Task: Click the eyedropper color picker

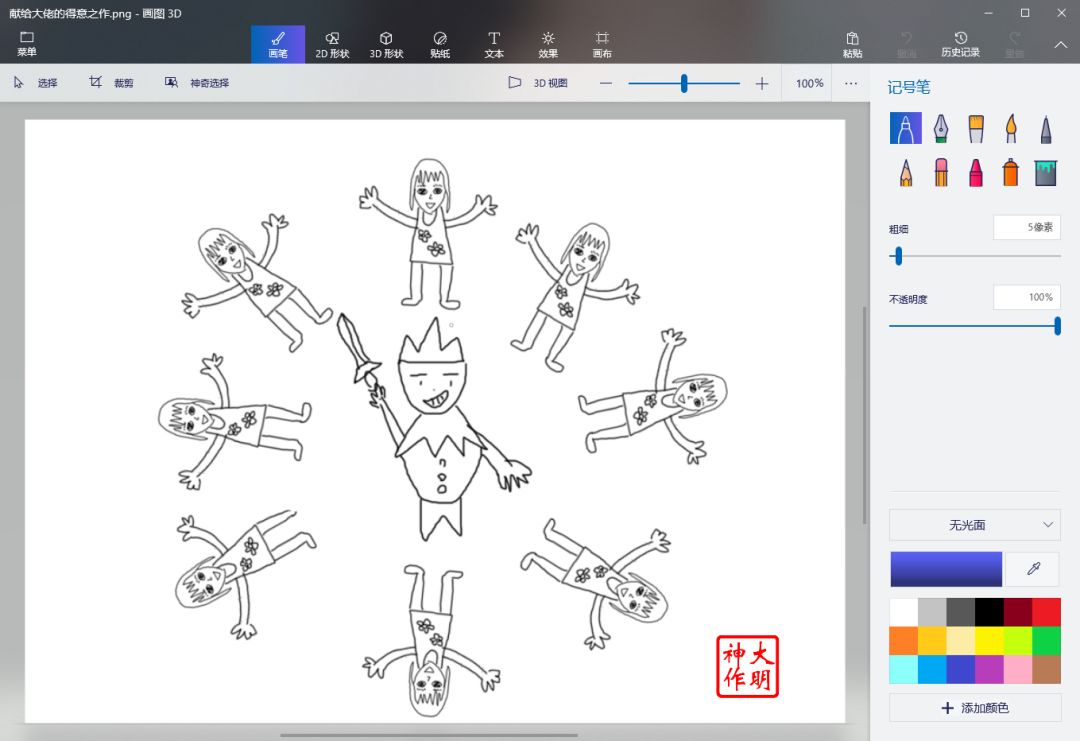Action: [1034, 569]
